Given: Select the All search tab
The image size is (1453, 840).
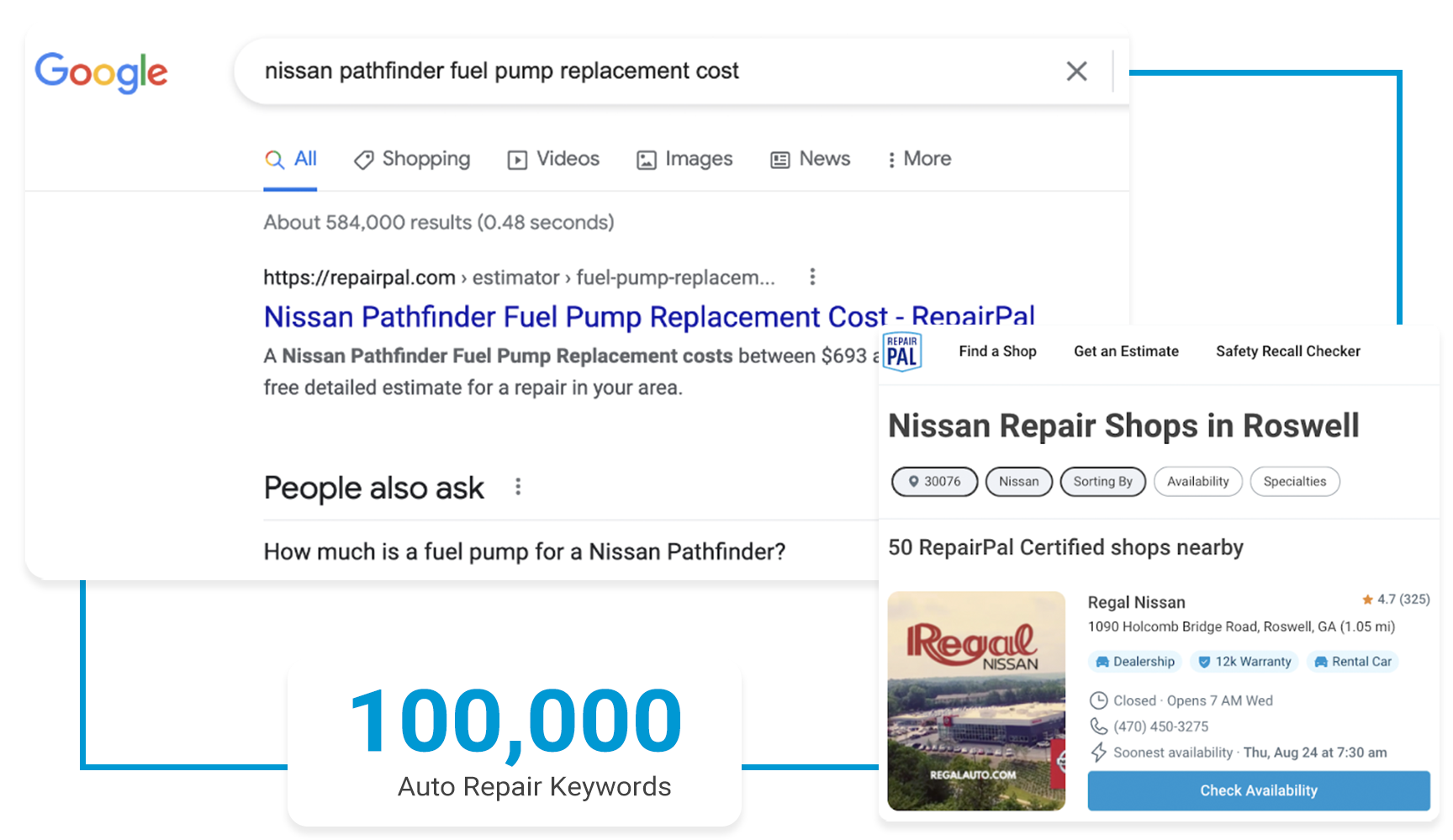Looking at the screenshot, I should [x=290, y=159].
